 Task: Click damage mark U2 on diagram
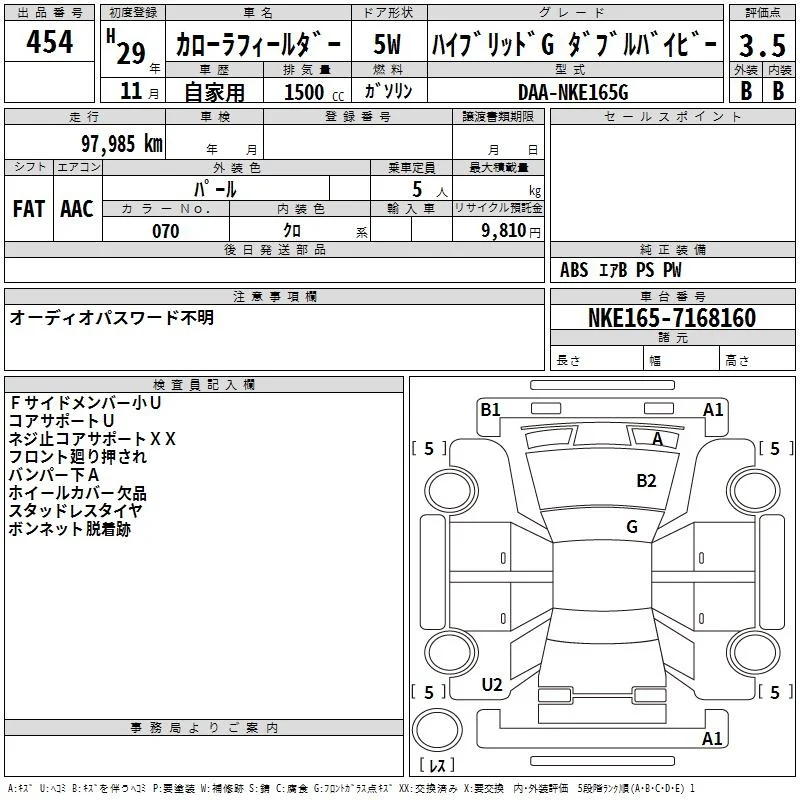coord(492,685)
